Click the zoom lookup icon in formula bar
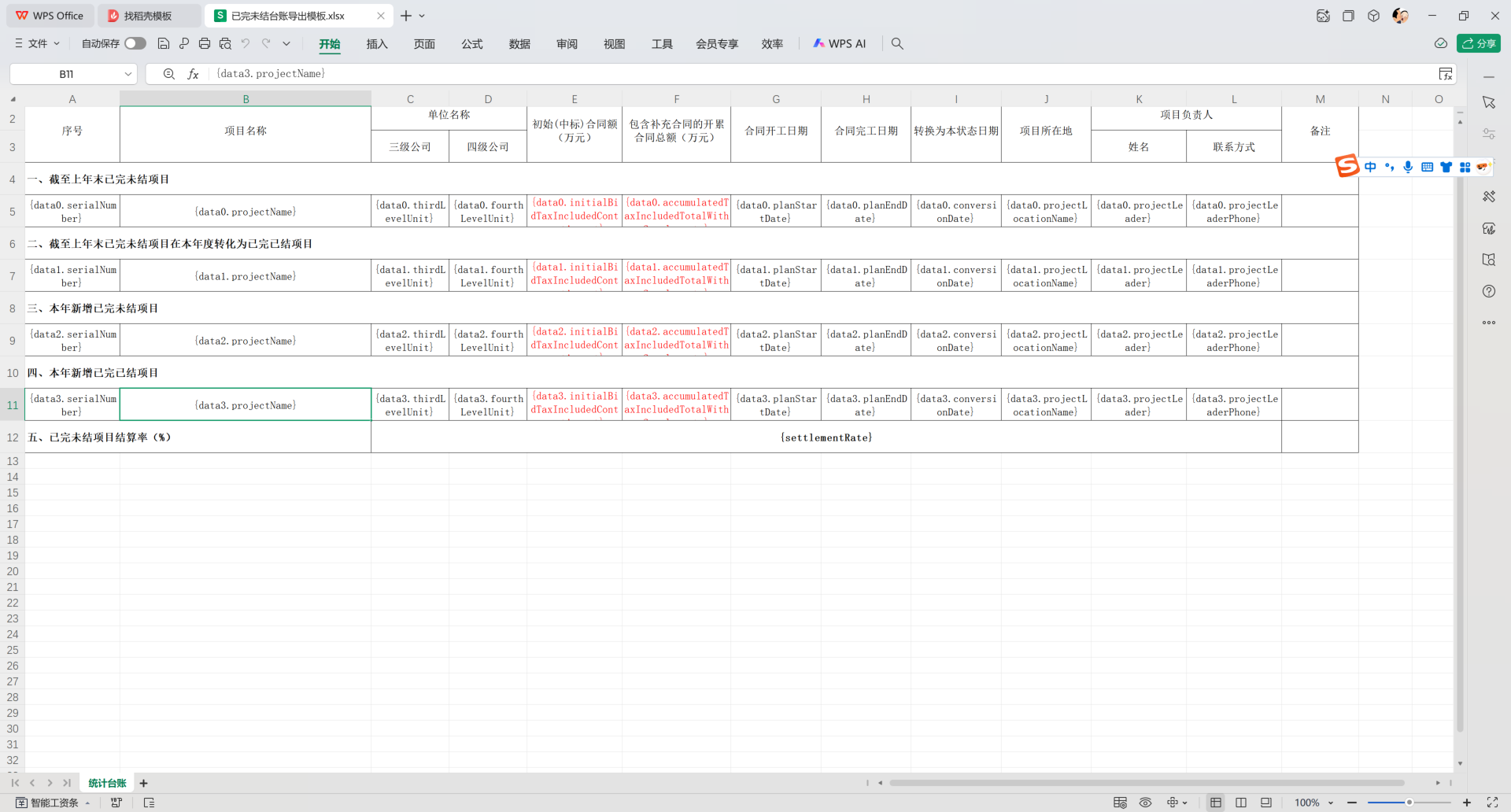The width and height of the screenshot is (1511, 812). [168, 74]
